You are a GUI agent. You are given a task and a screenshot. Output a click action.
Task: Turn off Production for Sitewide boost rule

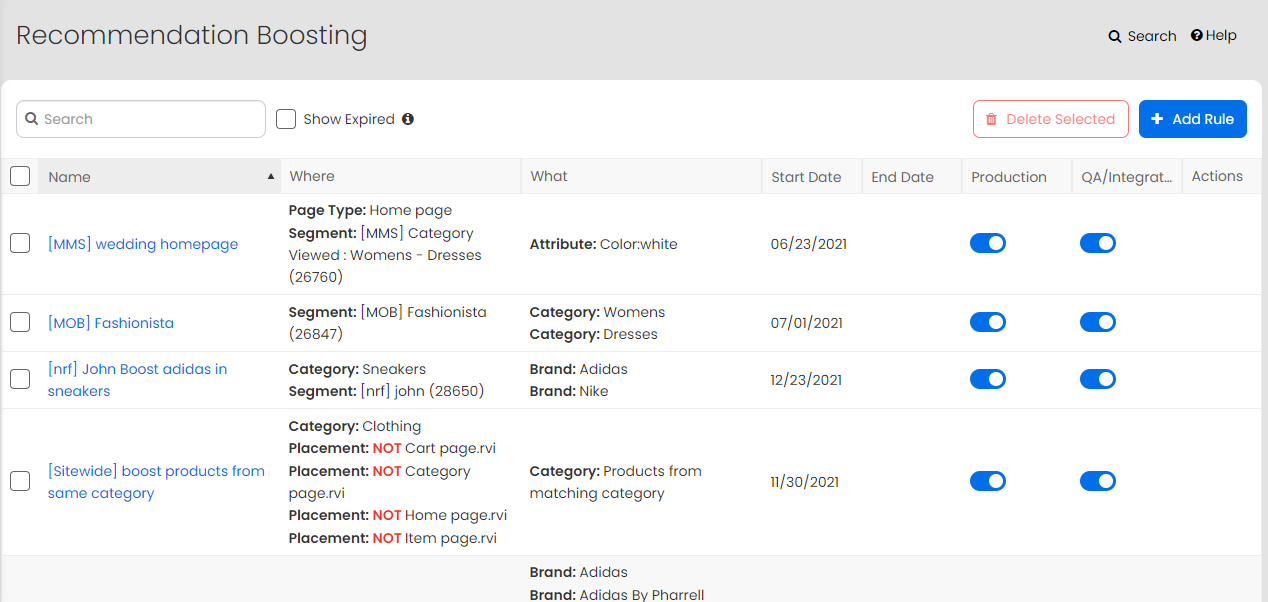click(988, 481)
